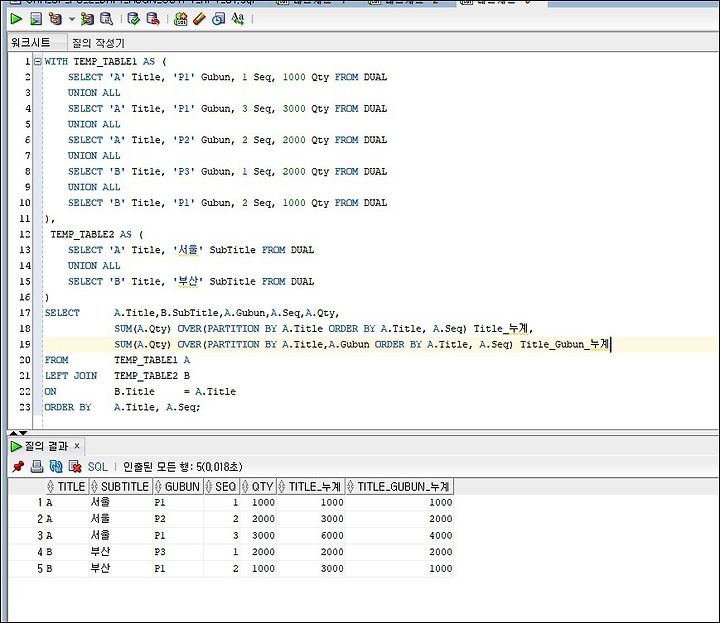Click the SQL link in the result toolbar

pyautogui.click(x=97, y=467)
